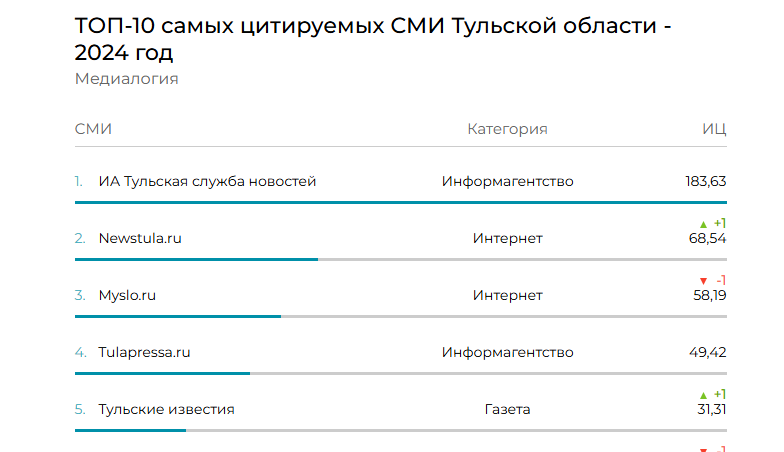This screenshot has height=452, width=784.
Task: Click Газета category label
Action: [507, 409]
